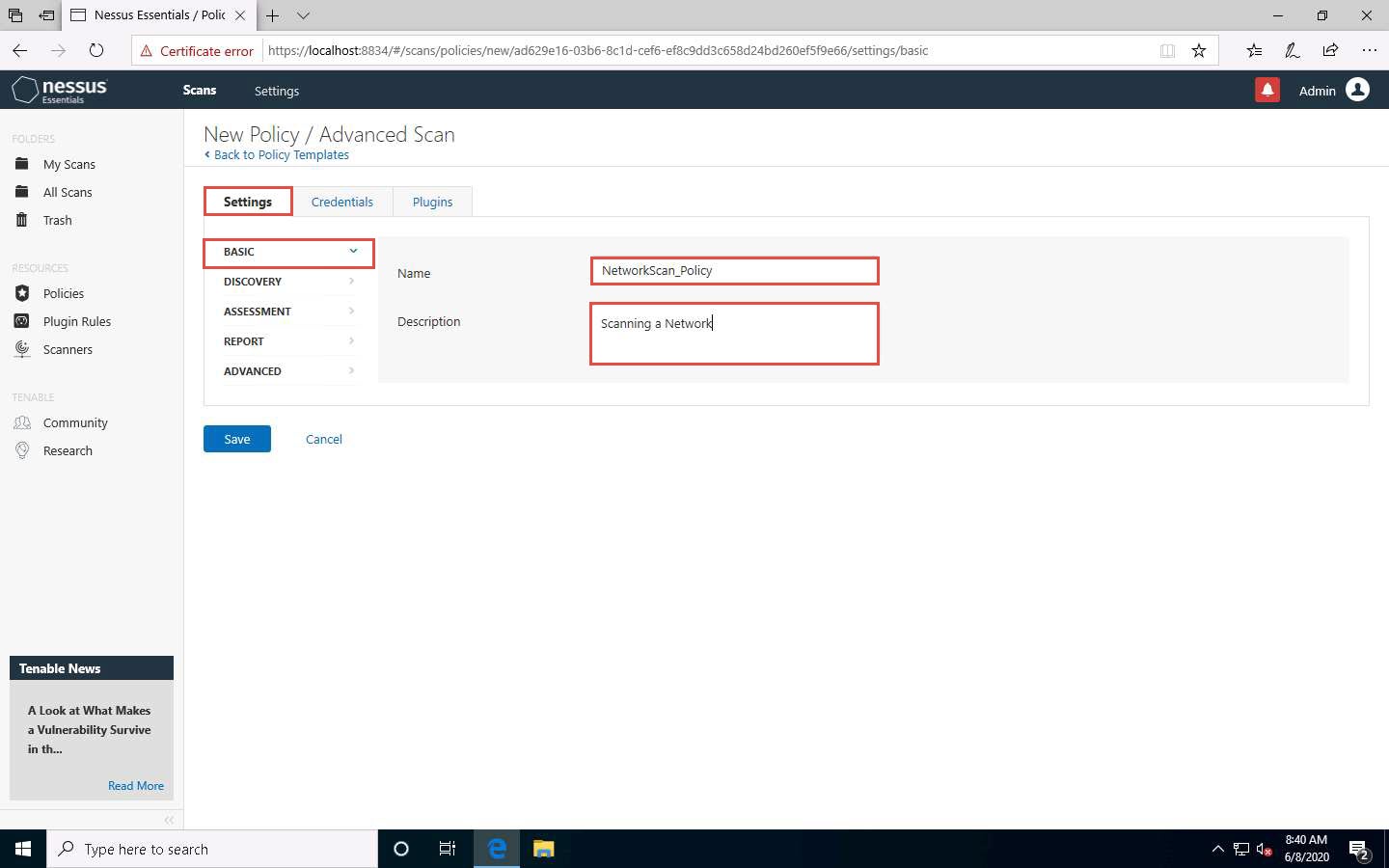This screenshot has width=1389, height=868.
Task: Refresh the browser page
Action: pyautogui.click(x=95, y=50)
